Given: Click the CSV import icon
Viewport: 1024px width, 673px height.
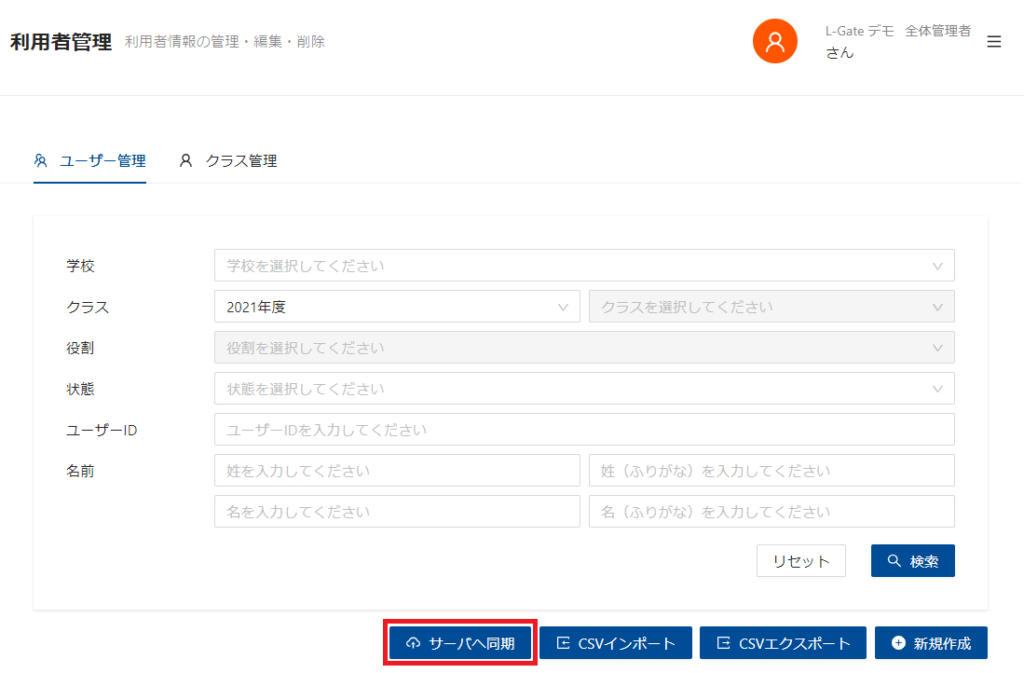Looking at the screenshot, I should pos(563,644).
